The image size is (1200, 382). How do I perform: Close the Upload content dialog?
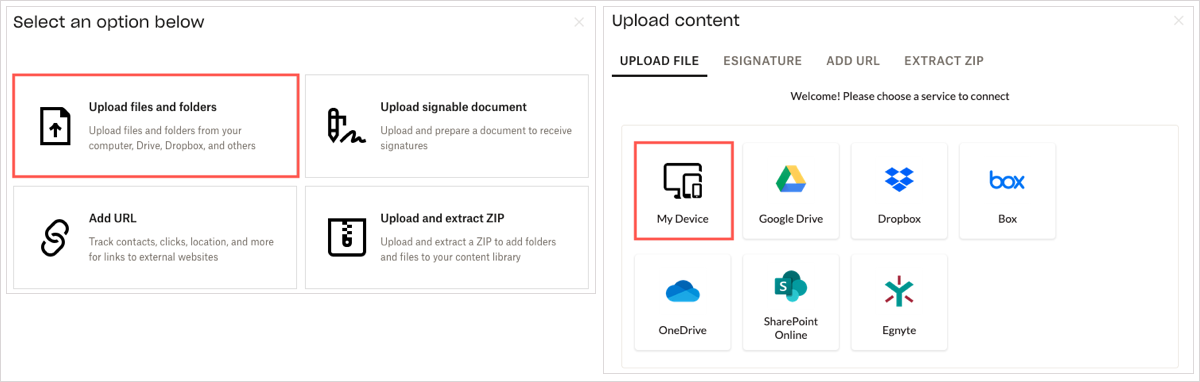(1178, 20)
